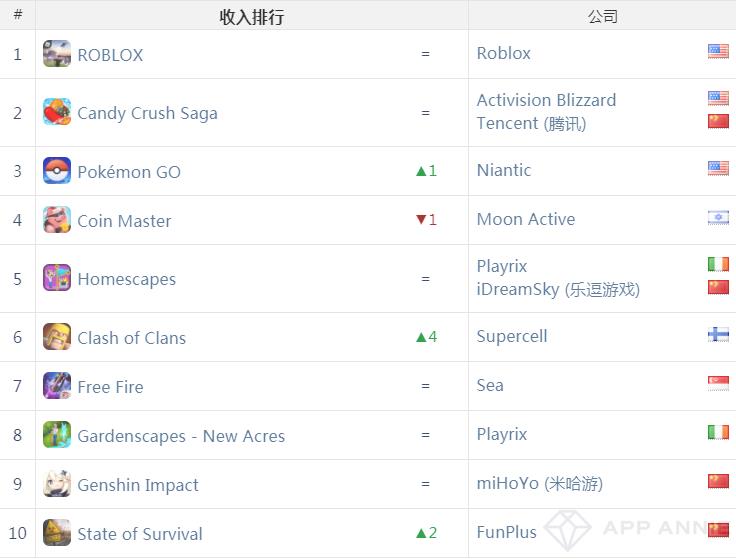Select the Free Fire app icon

tap(57, 385)
